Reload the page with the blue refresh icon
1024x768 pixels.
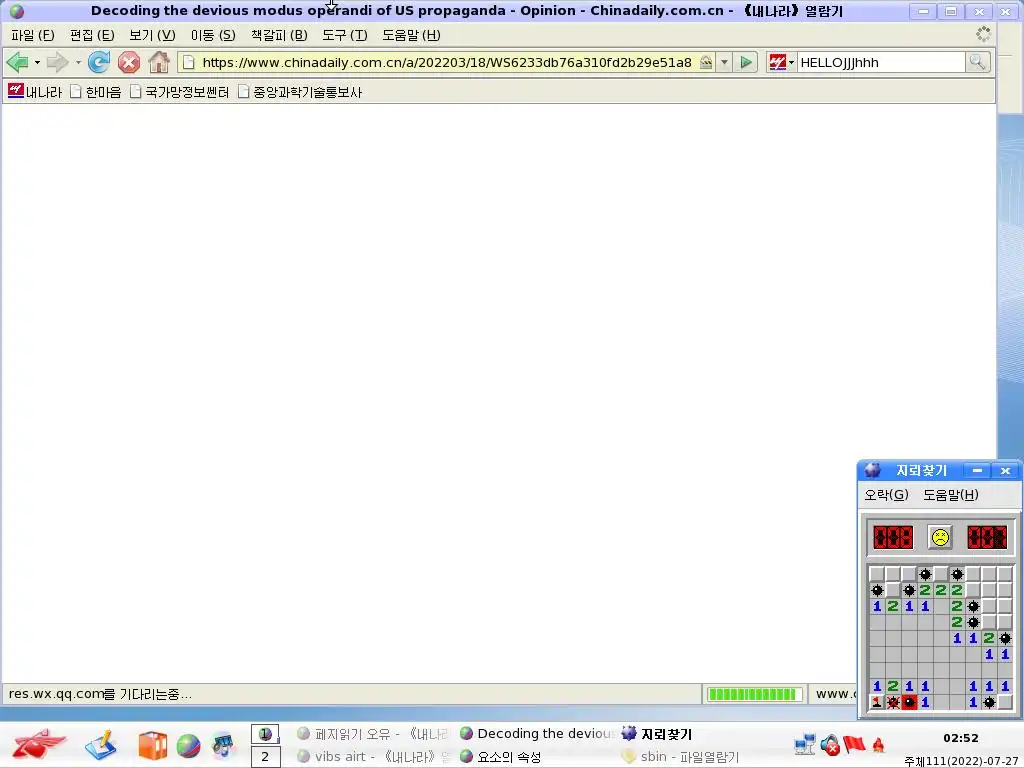pos(99,63)
